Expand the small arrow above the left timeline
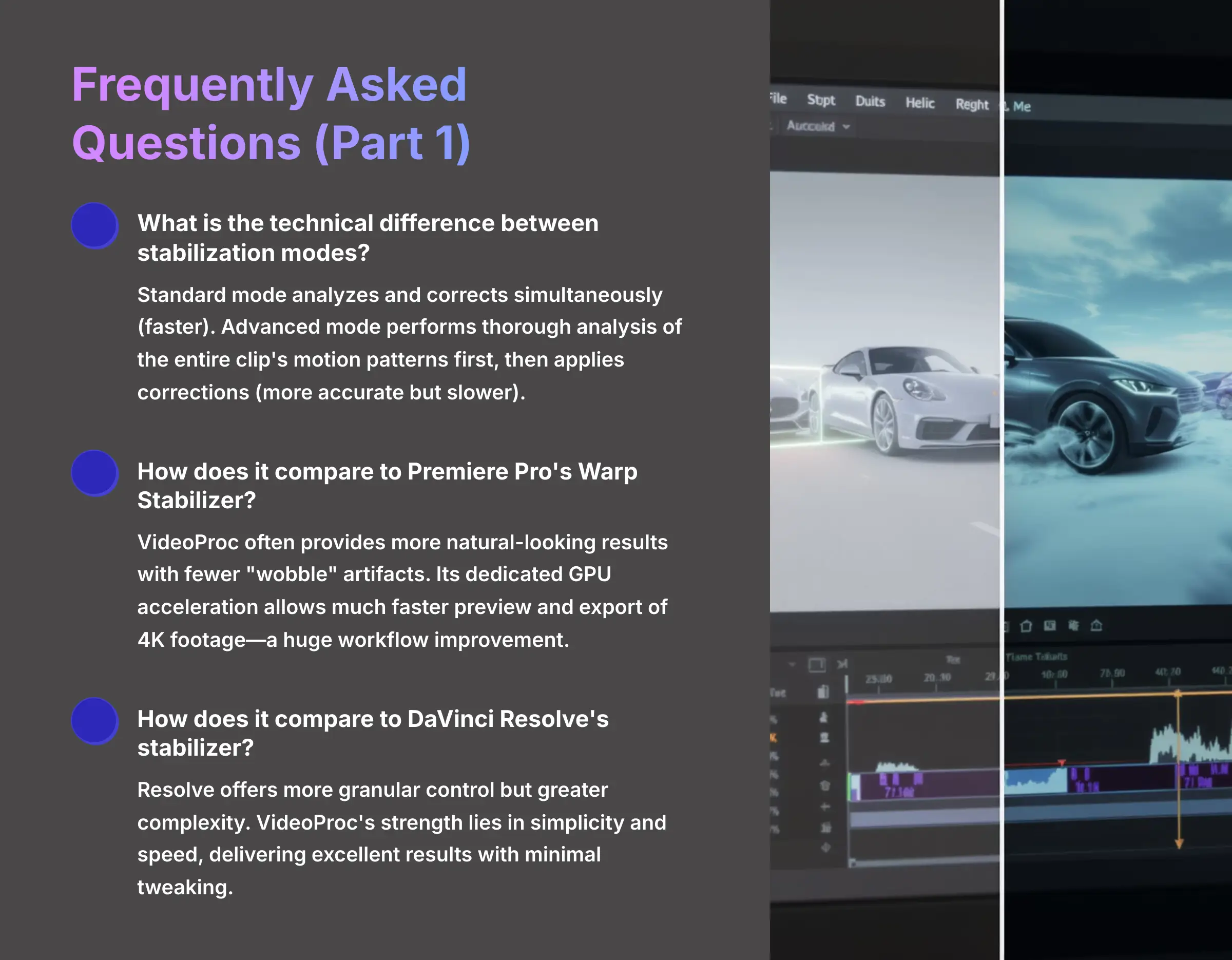The width and height of the screenshot is (1232, 960). click(x=792, y=664)
